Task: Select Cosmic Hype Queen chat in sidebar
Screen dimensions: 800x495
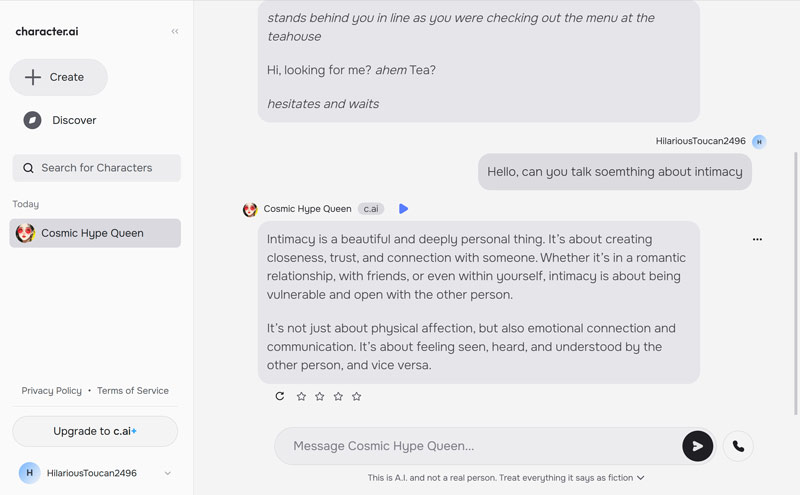Action: tap(95, 233)
